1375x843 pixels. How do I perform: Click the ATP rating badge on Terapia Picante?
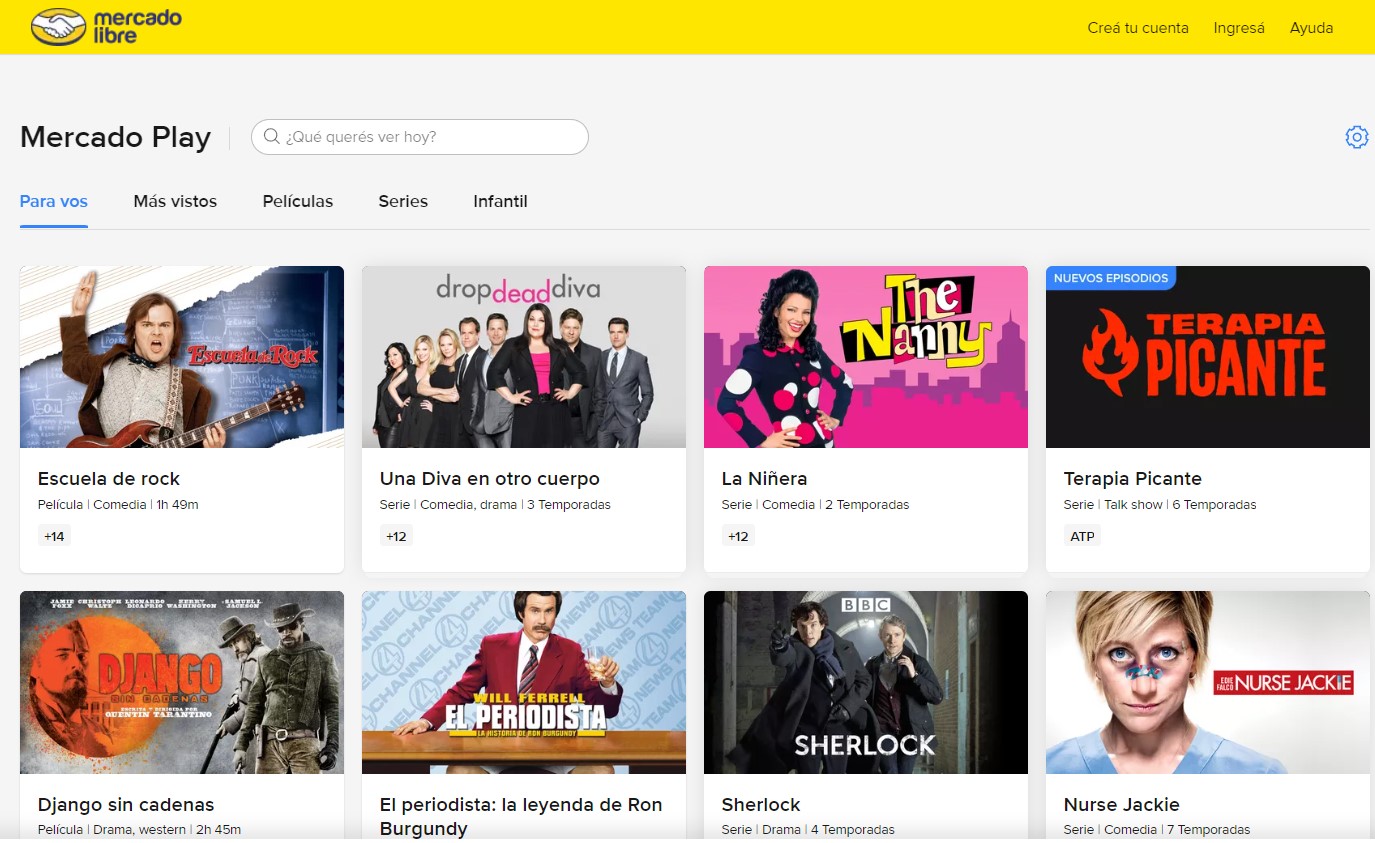coord(1083,537)
